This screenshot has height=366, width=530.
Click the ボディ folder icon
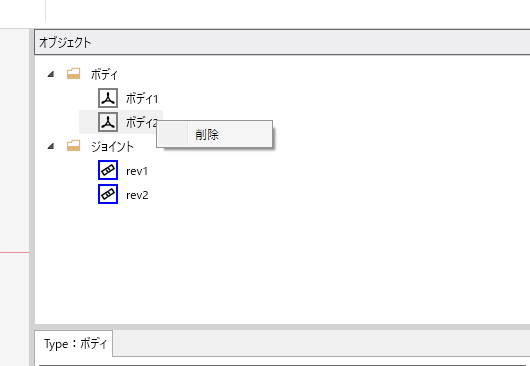coord(73,74)
